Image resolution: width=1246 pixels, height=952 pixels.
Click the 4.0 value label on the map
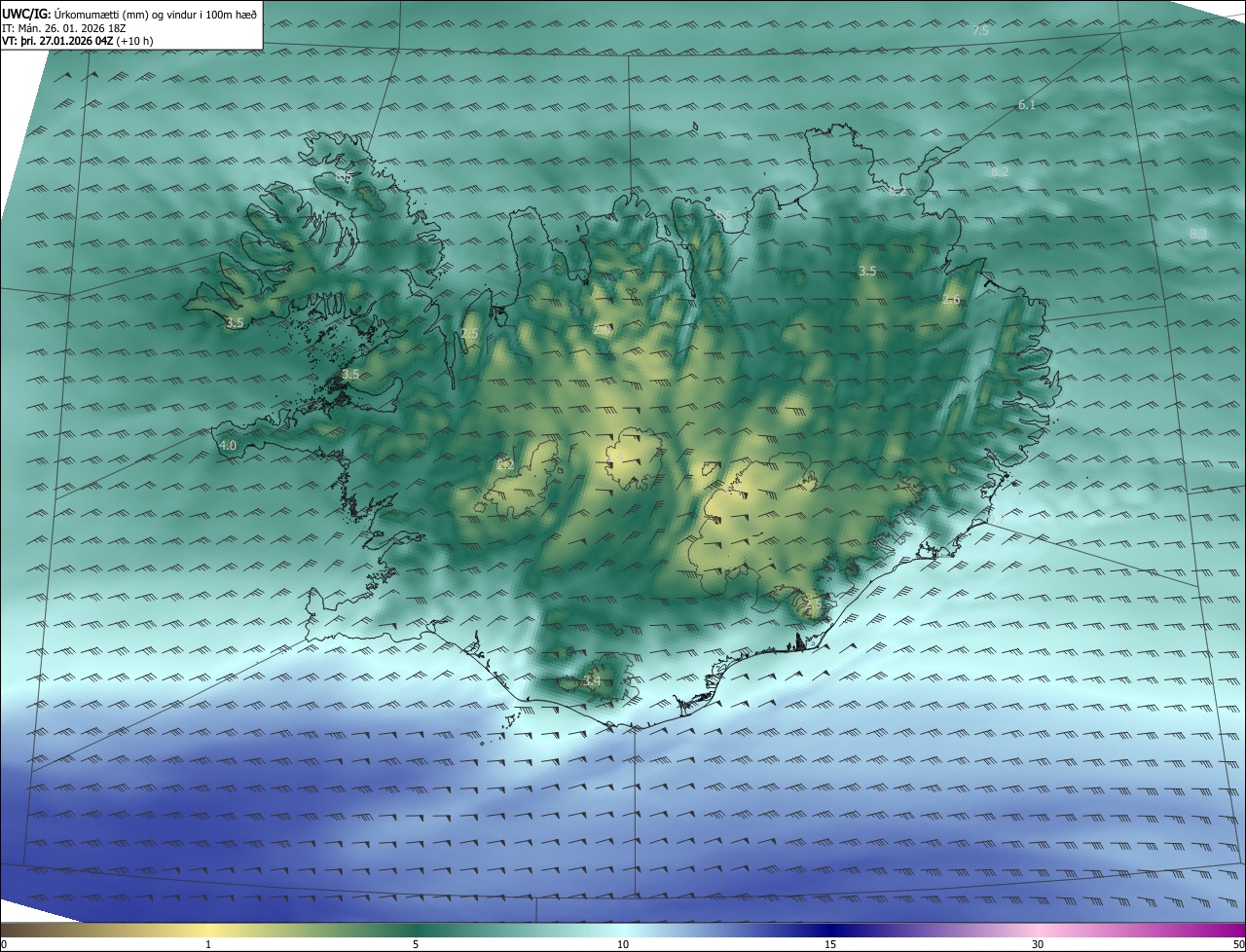(228, 445)
